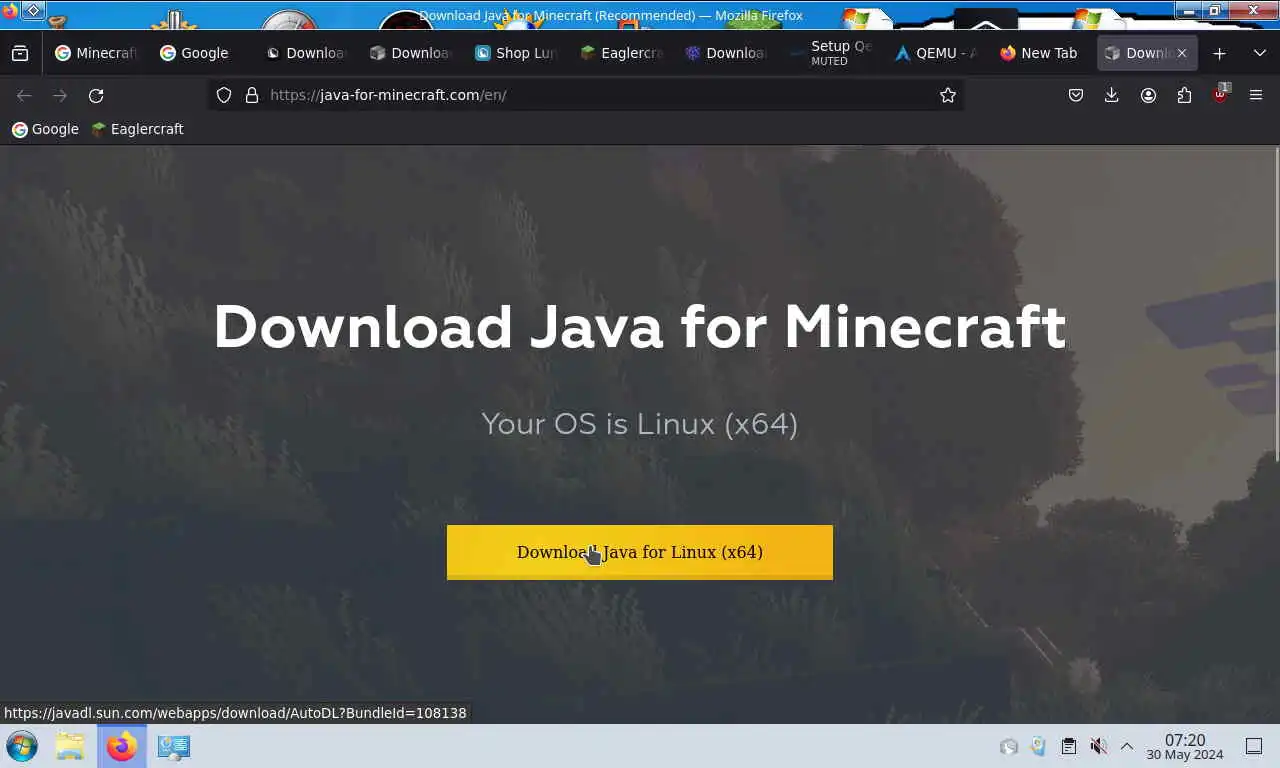Screen dimensions: 1280x768
Task: Open the Firefox downloads panel
Action: pyautogui.click(x=1111, y=95)
